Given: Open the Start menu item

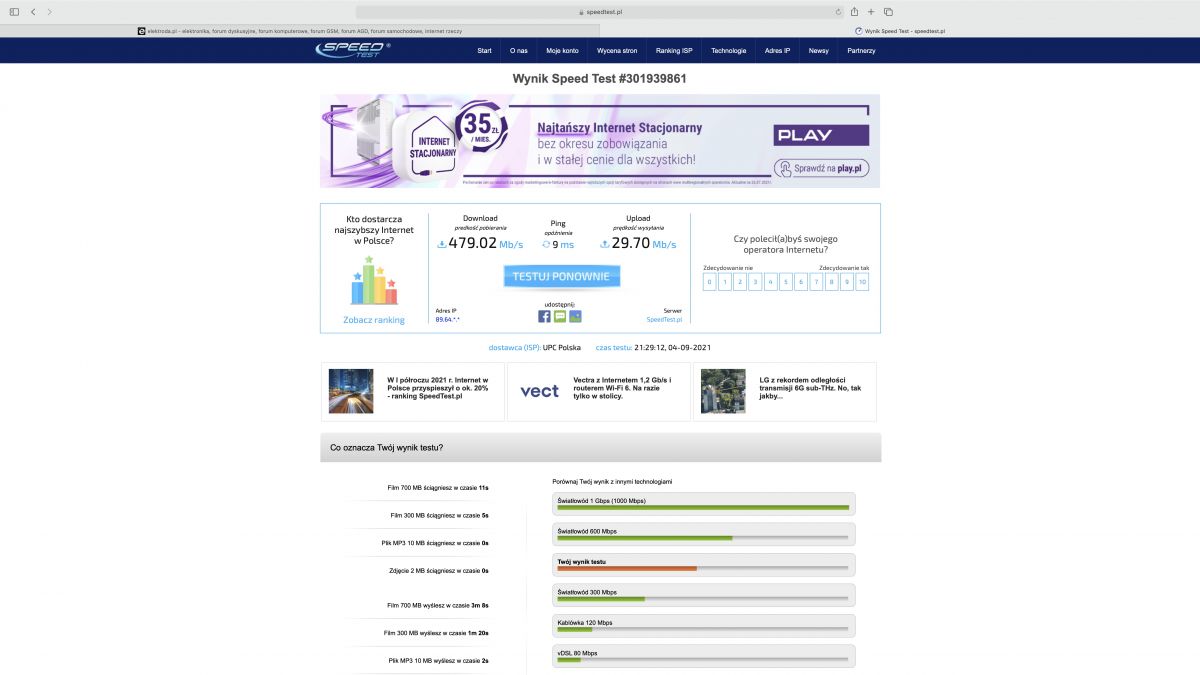Looking at the screenshot, I should coord(484,50).
